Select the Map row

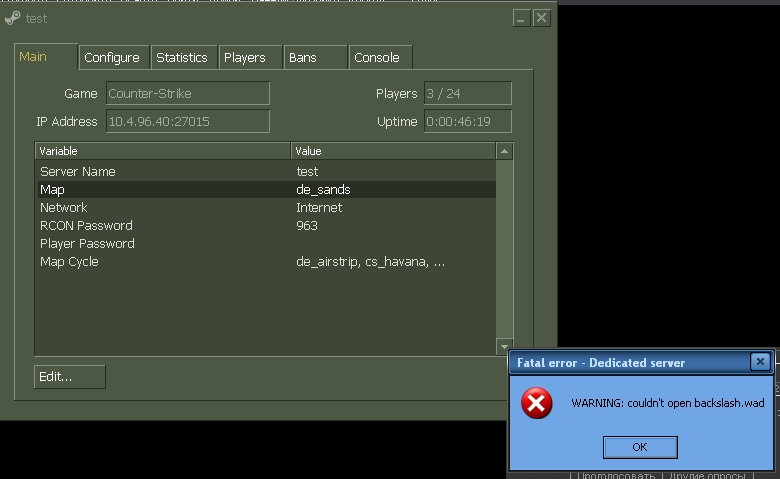tap(266, 190)
